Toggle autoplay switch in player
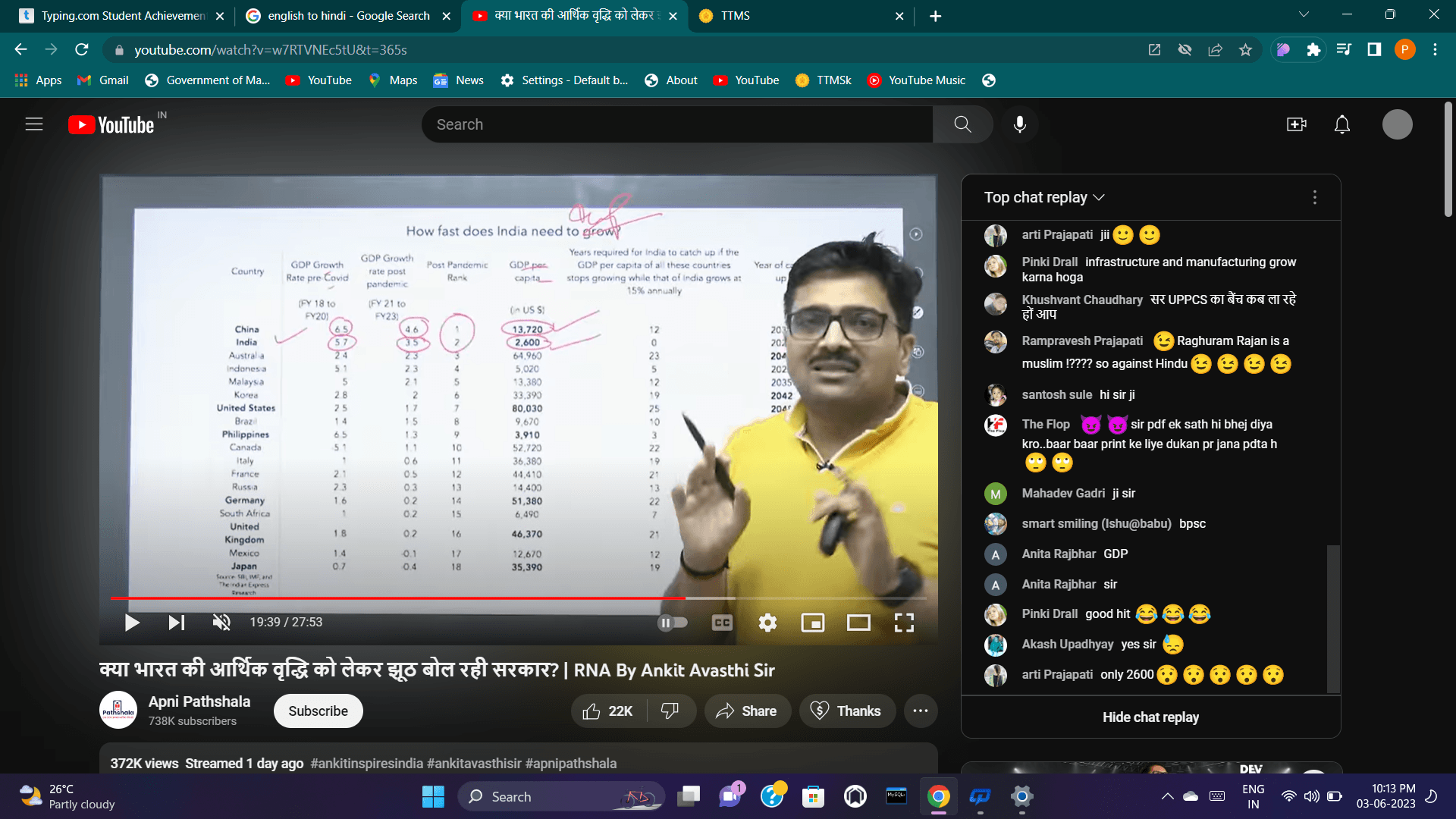The image size is (1456, 819). pos(672,623)
